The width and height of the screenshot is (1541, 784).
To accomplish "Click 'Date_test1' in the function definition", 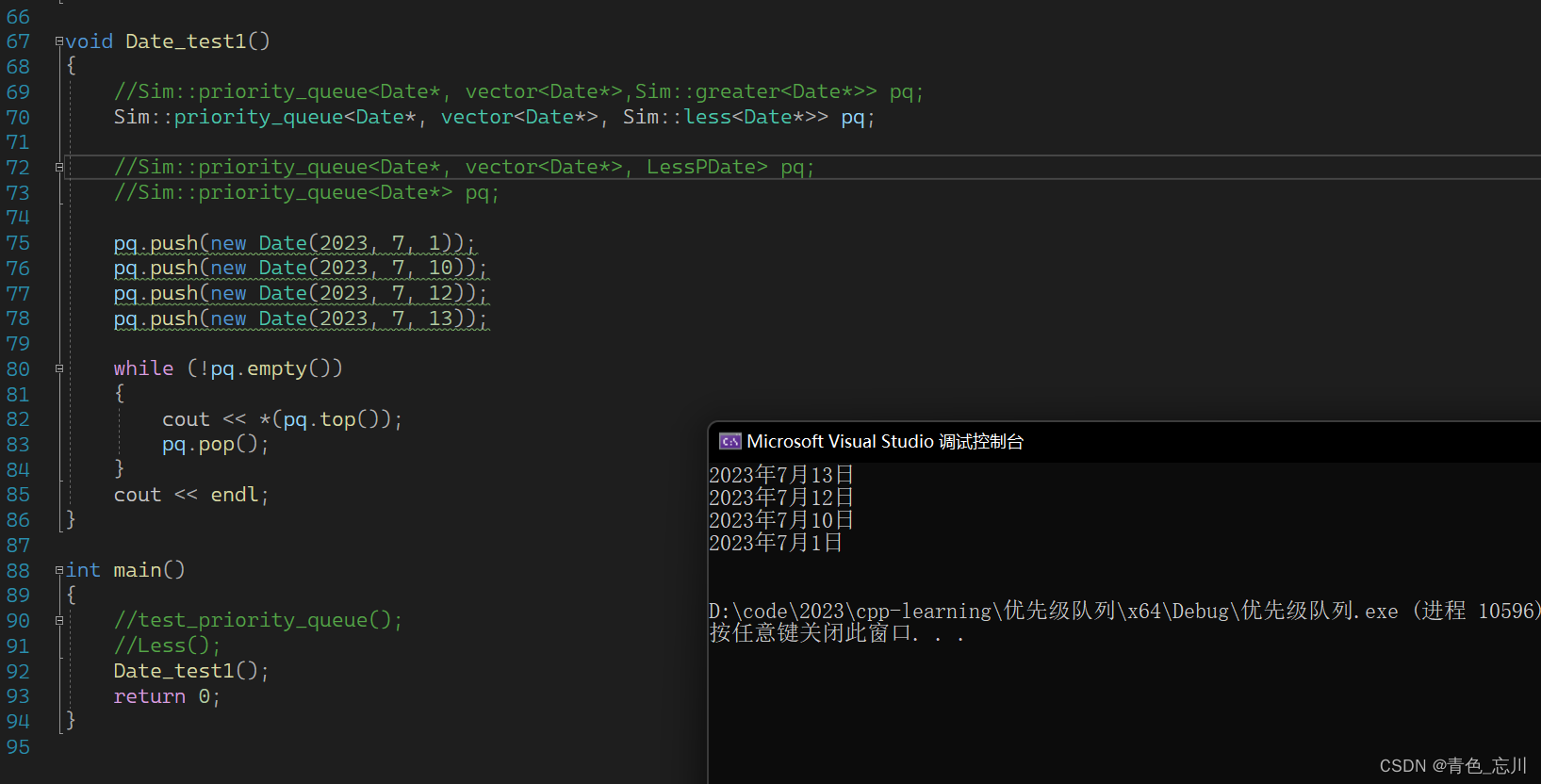I will (186, 41).
